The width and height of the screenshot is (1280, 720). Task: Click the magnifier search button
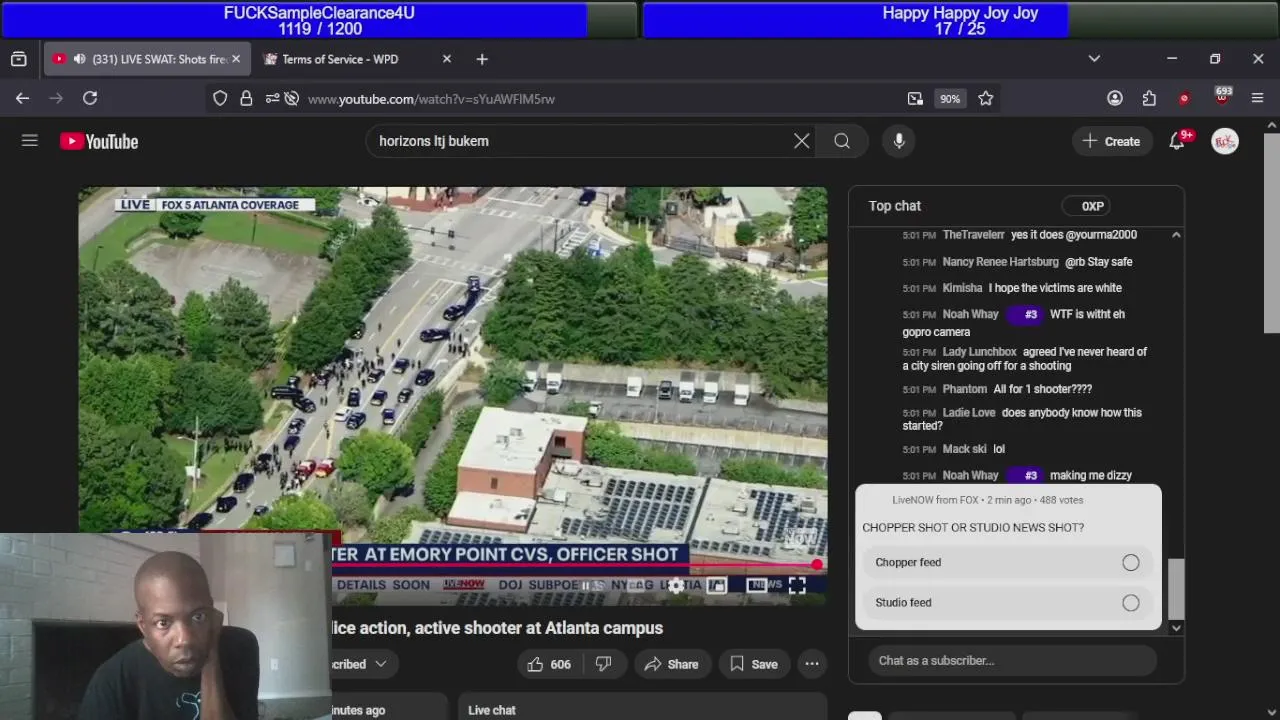[842, 141]
